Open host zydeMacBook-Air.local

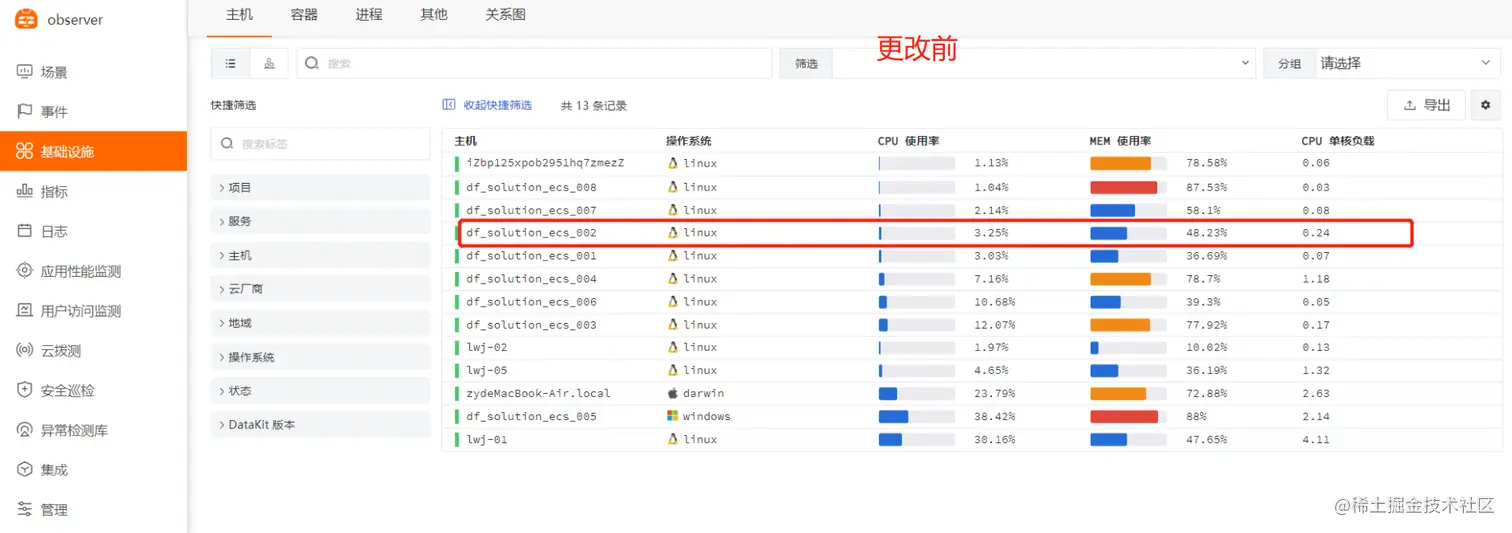pyautogui.click(x=538, y=393)
